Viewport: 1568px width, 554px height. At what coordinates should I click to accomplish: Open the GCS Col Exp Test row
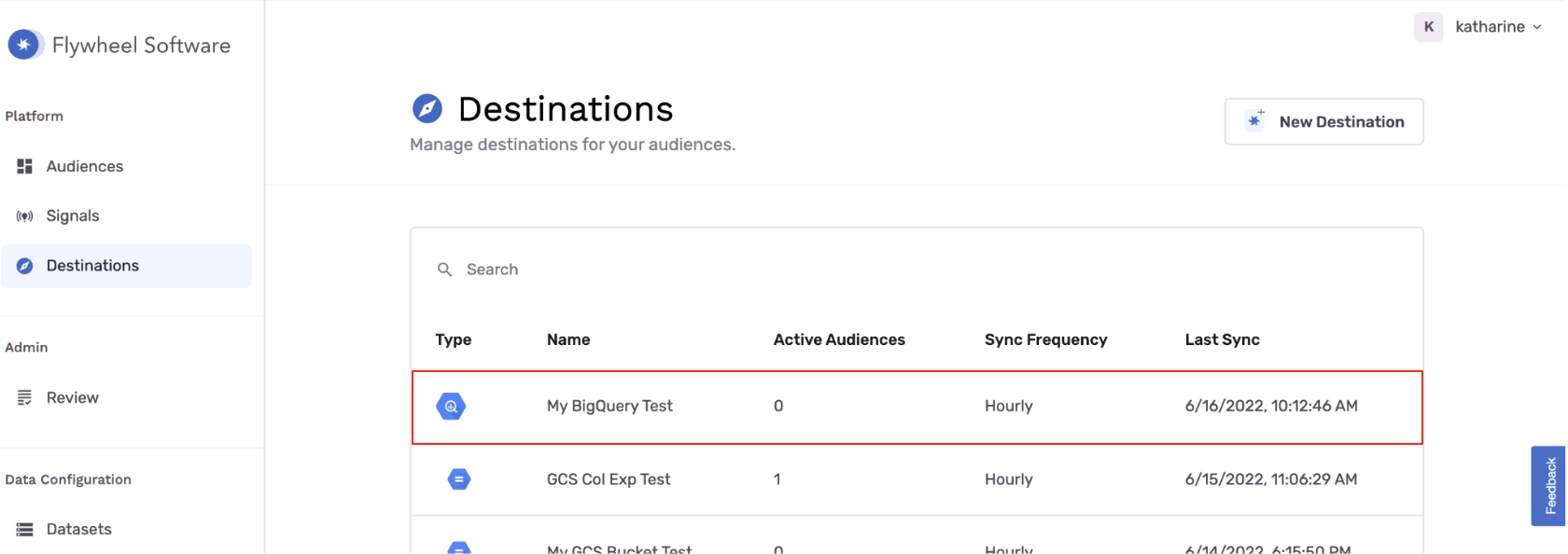(609, 479)
